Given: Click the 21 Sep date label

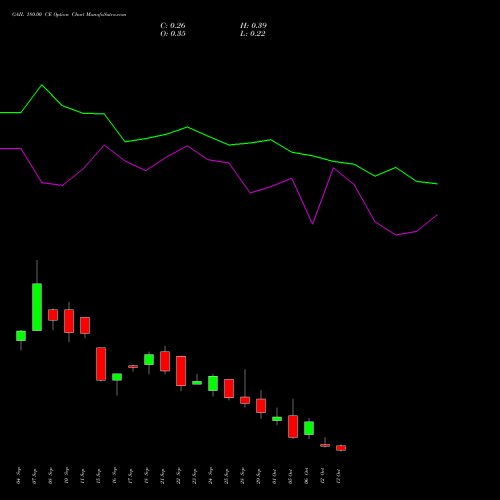Looking at the screenshot, I should [x=163, y=476].
